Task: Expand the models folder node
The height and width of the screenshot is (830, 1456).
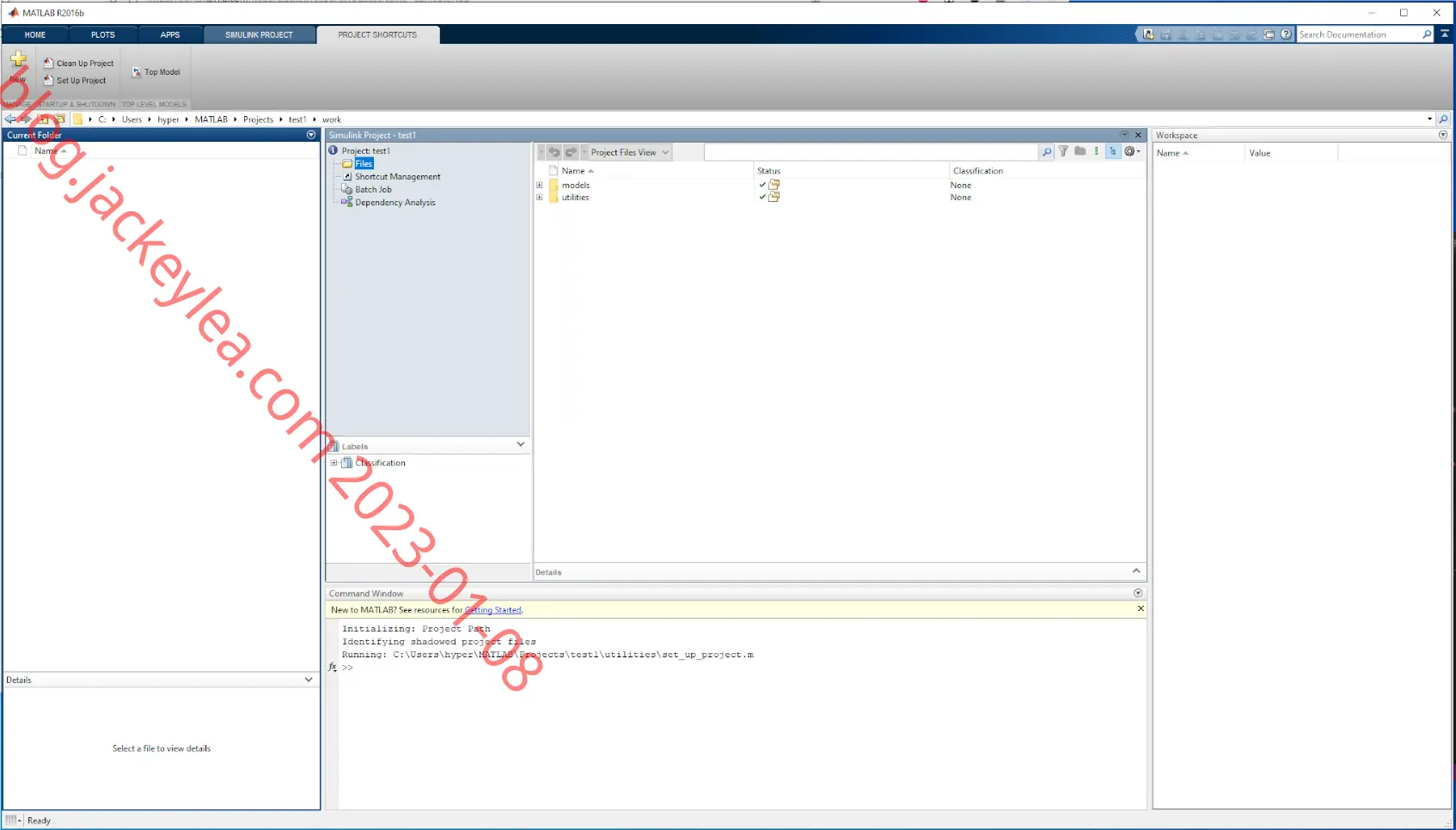Action: click(540, 185)
